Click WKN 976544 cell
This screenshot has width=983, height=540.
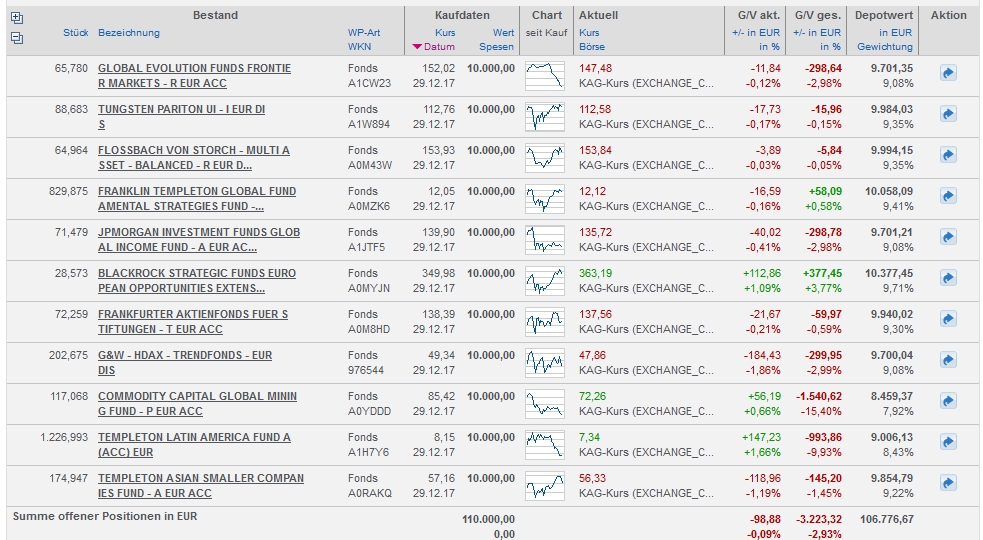(365, 370)
